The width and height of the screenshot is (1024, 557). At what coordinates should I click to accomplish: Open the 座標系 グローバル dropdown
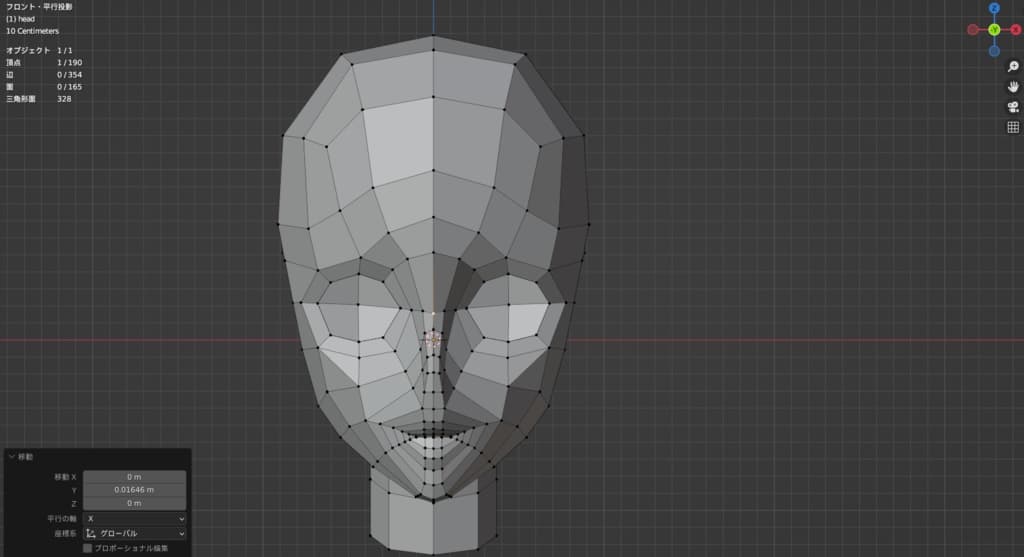tap(134, 534)
